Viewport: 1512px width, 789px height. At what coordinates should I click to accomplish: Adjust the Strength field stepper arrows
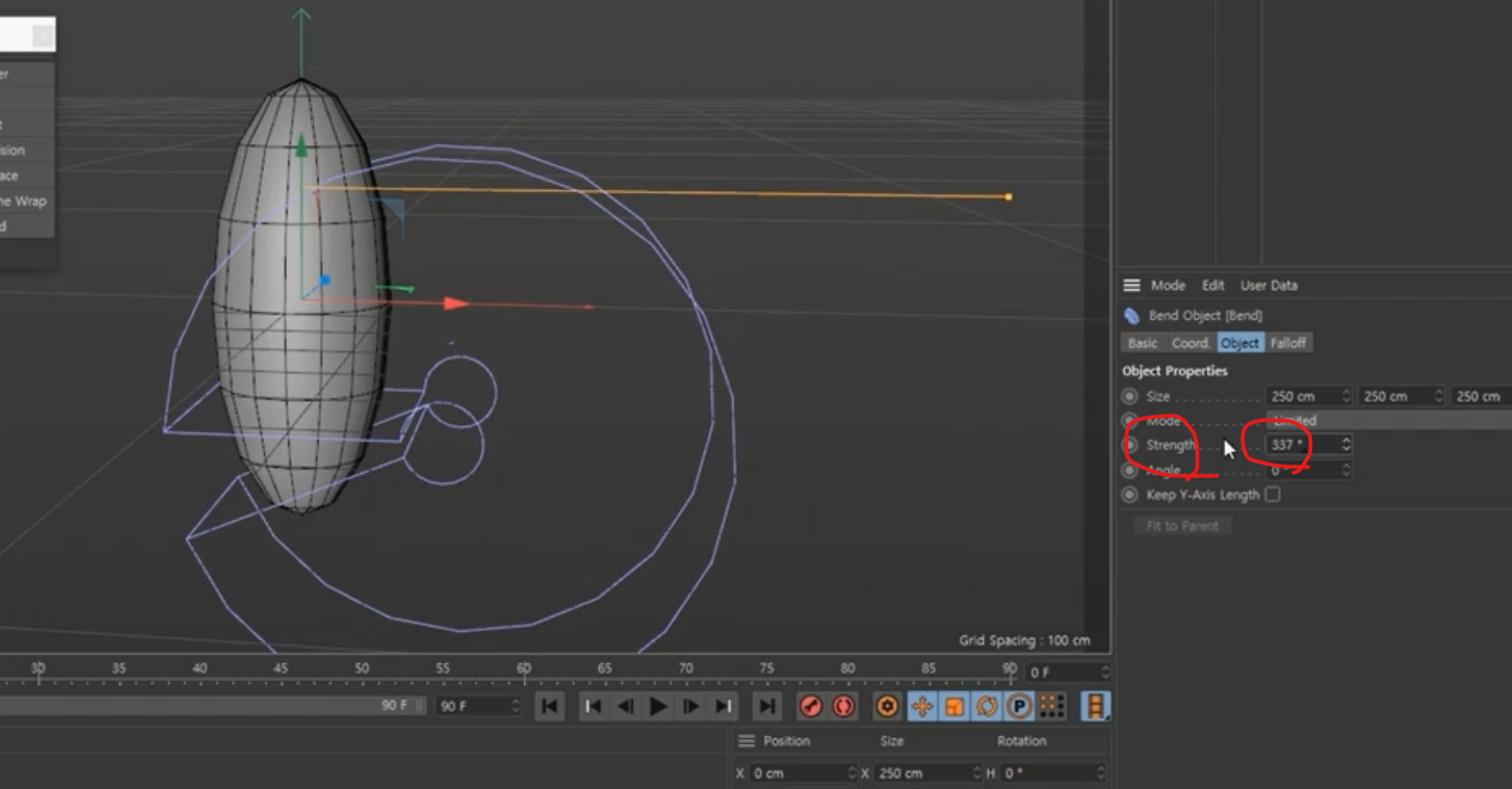pos(1346,444)
